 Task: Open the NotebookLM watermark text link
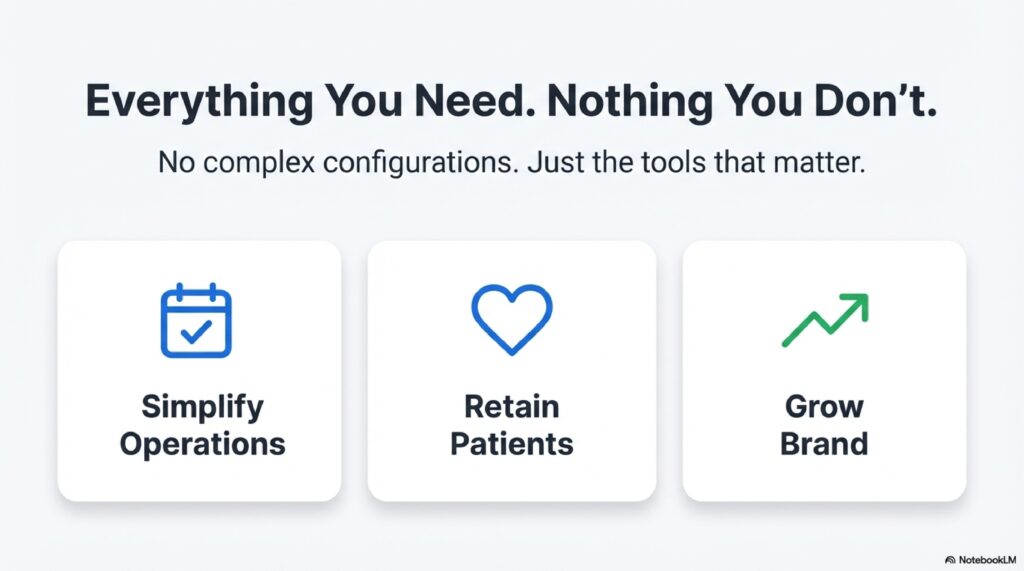987,558
